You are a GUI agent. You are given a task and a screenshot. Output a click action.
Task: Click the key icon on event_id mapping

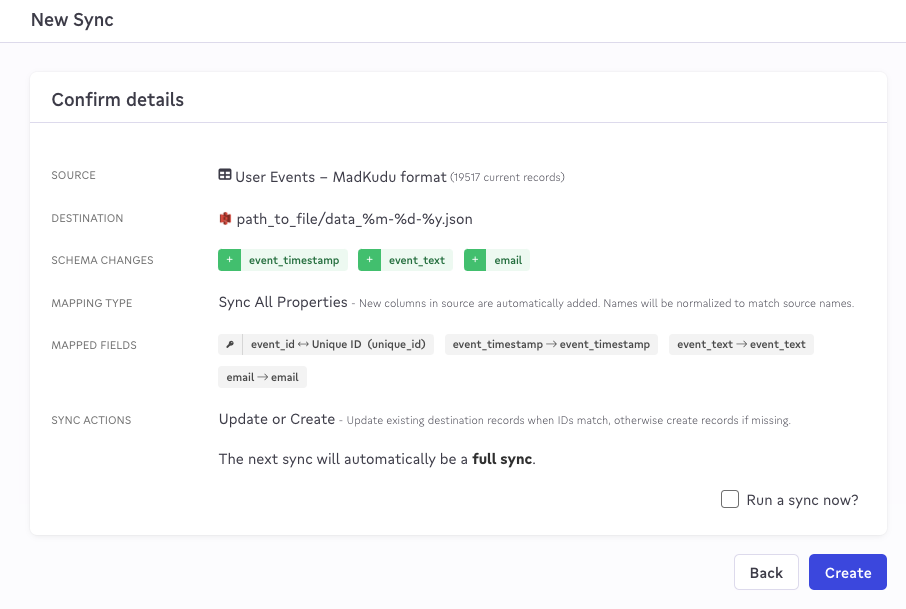pos(230,344)
